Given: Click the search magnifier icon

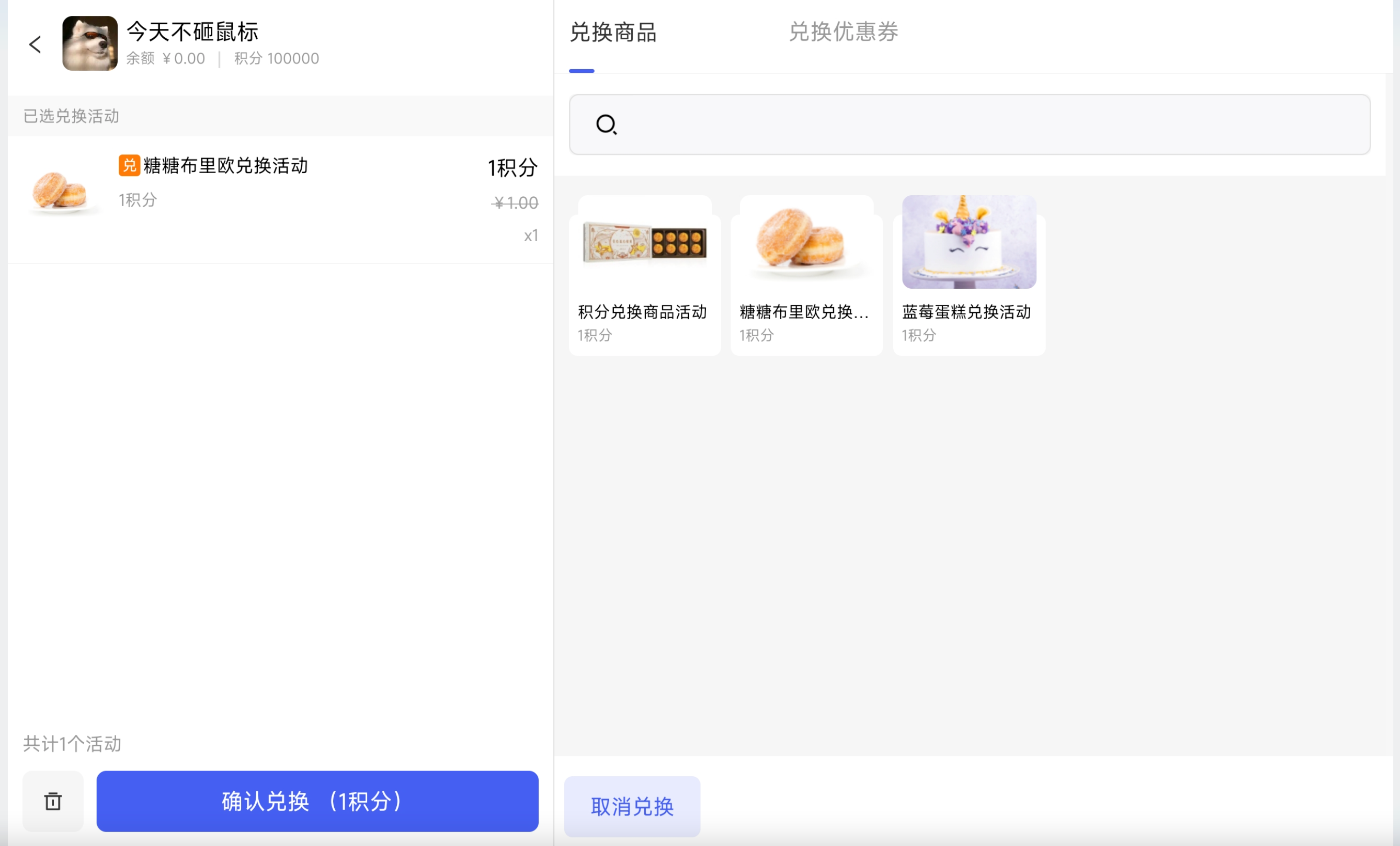Looking at the screenshot, I should [x=606, y=124].
